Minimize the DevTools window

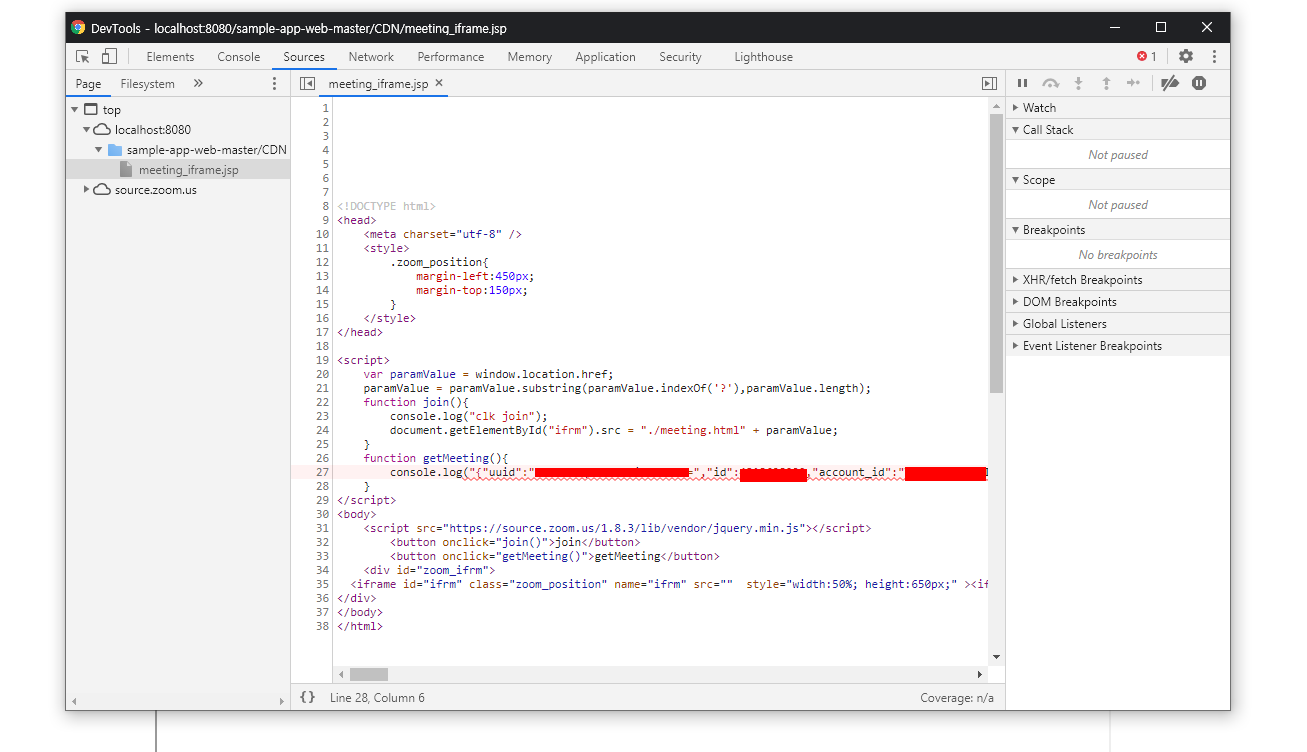click(x=1115, y=28)
